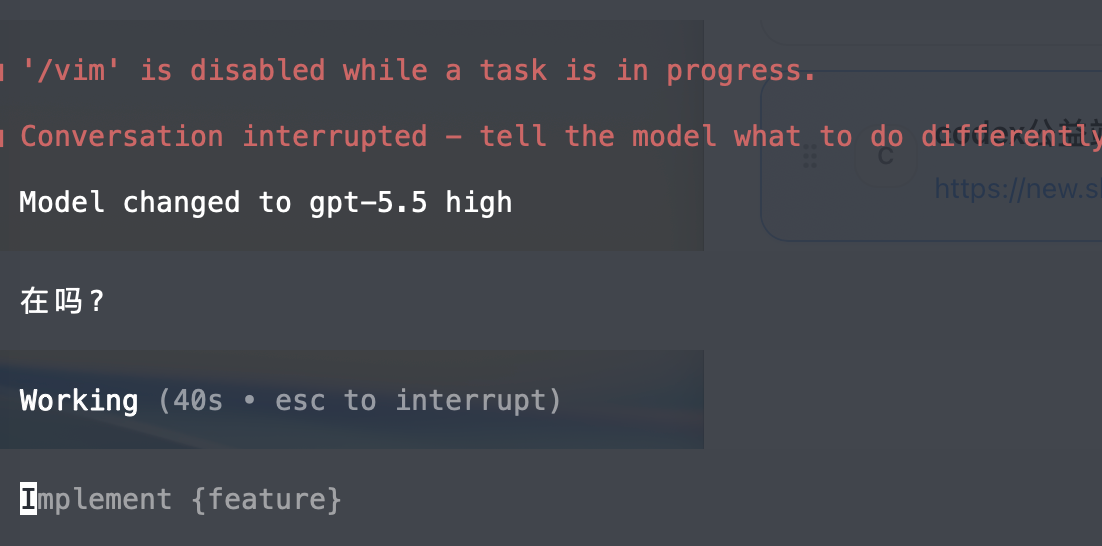Click the "'/vim' is disabled" error message
Viewport: 1102px width, 546px height.
coord(420,70)
